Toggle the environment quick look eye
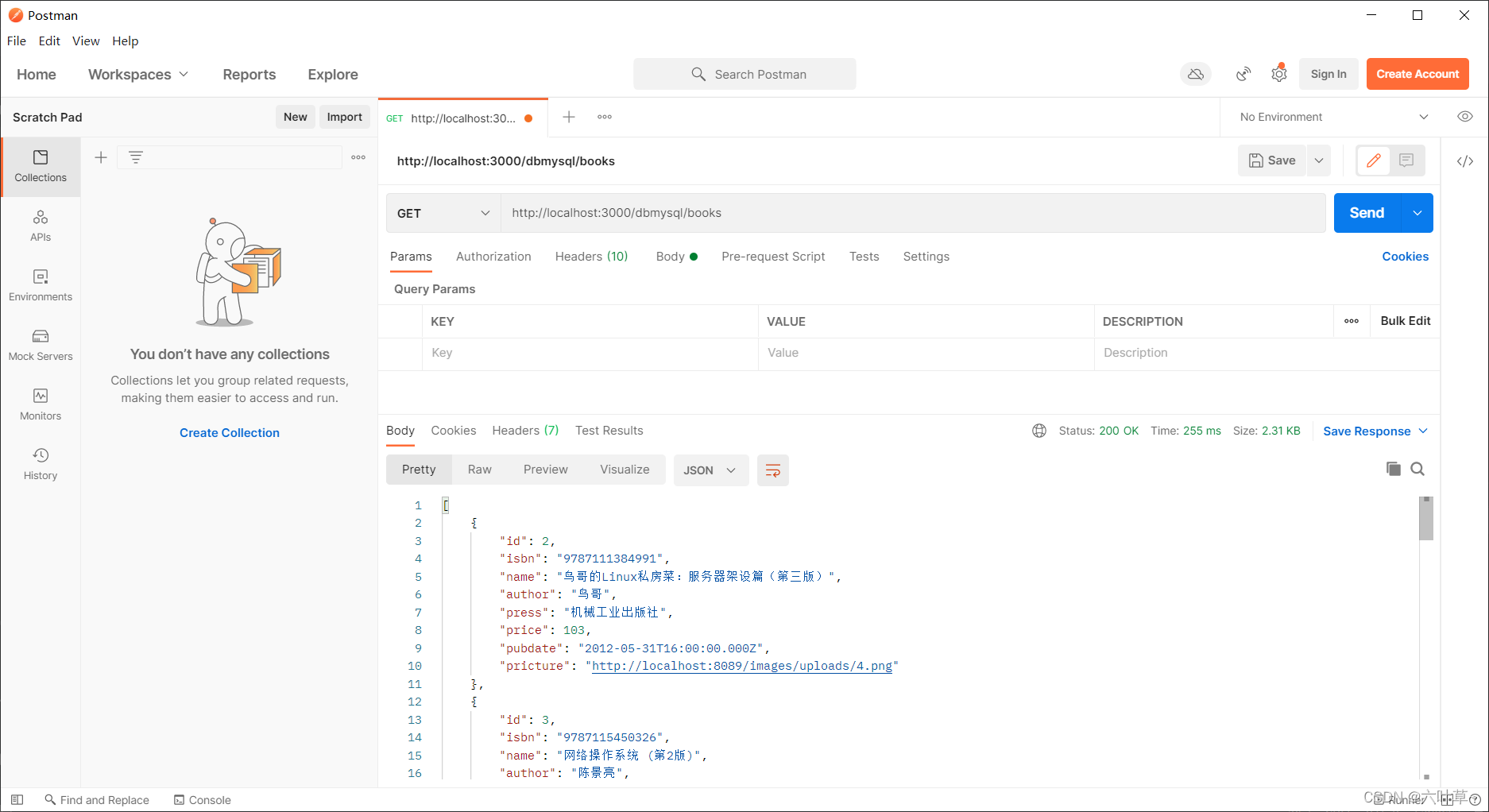The width and height of the screenshot is (1489, 812). (x=1464, y=117)
